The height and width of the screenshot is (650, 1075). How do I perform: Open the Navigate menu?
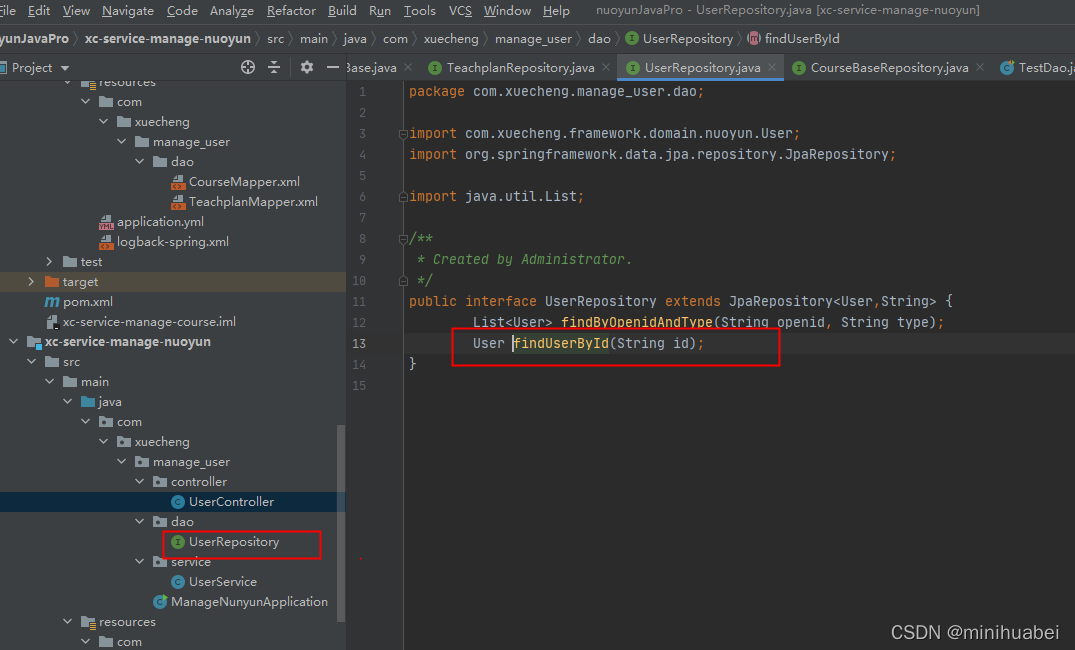tap(128, 11)
